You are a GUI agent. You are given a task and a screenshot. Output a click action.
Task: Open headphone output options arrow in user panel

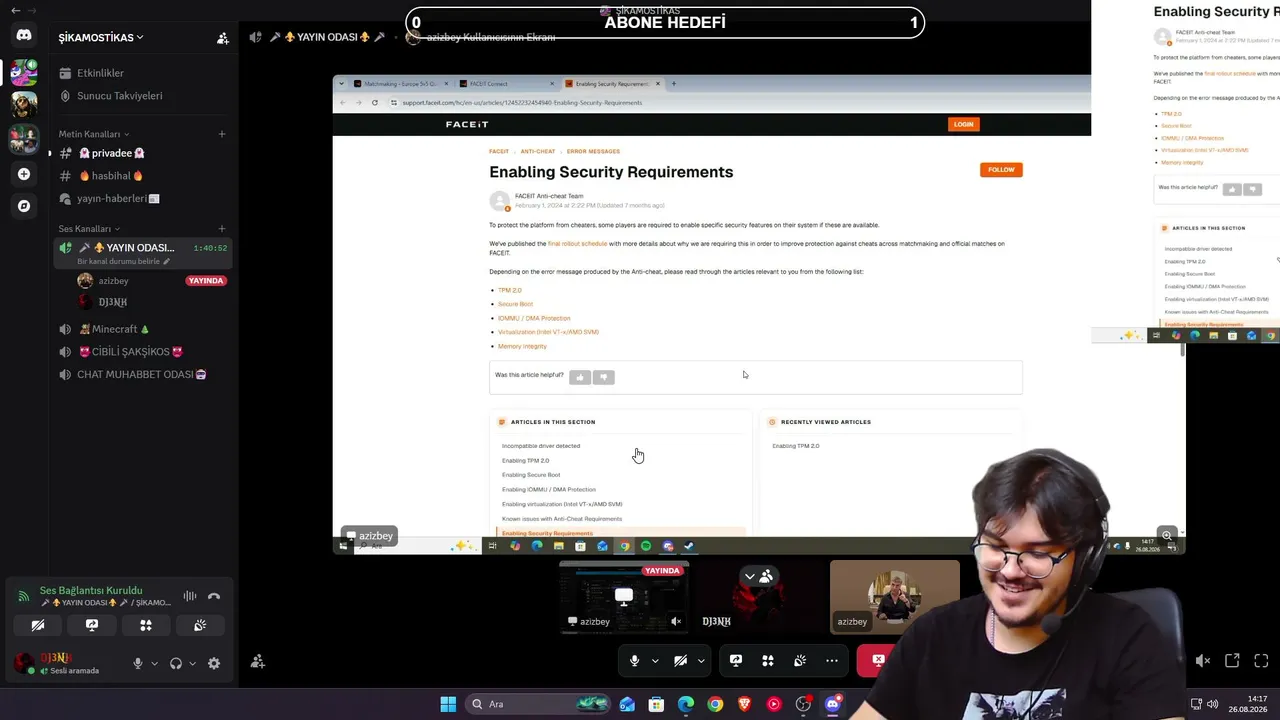[x=192, y=663]
